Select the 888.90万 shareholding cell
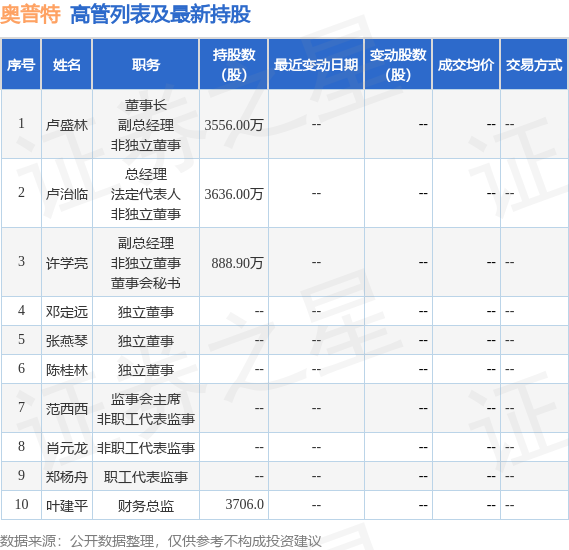 (237, 263)
